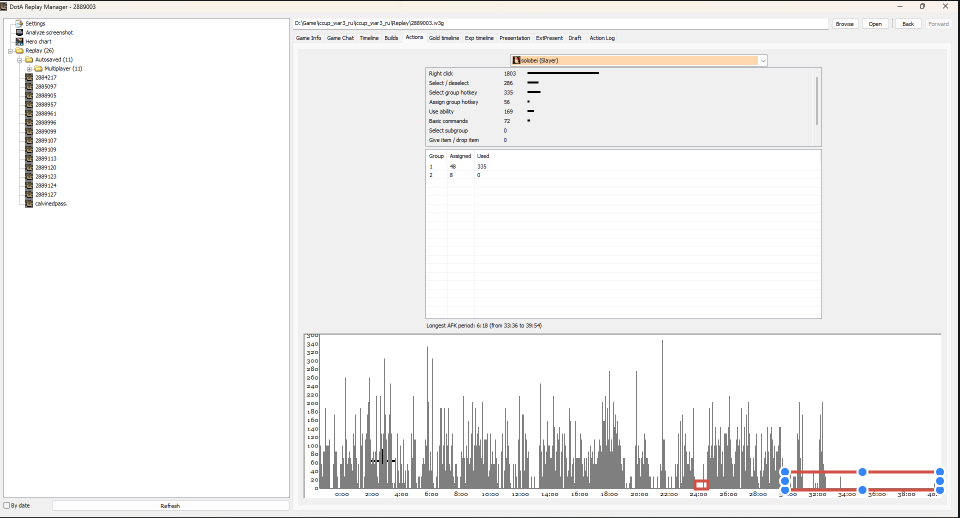Click the replay file icon for calvinedpass

[29, 203]
